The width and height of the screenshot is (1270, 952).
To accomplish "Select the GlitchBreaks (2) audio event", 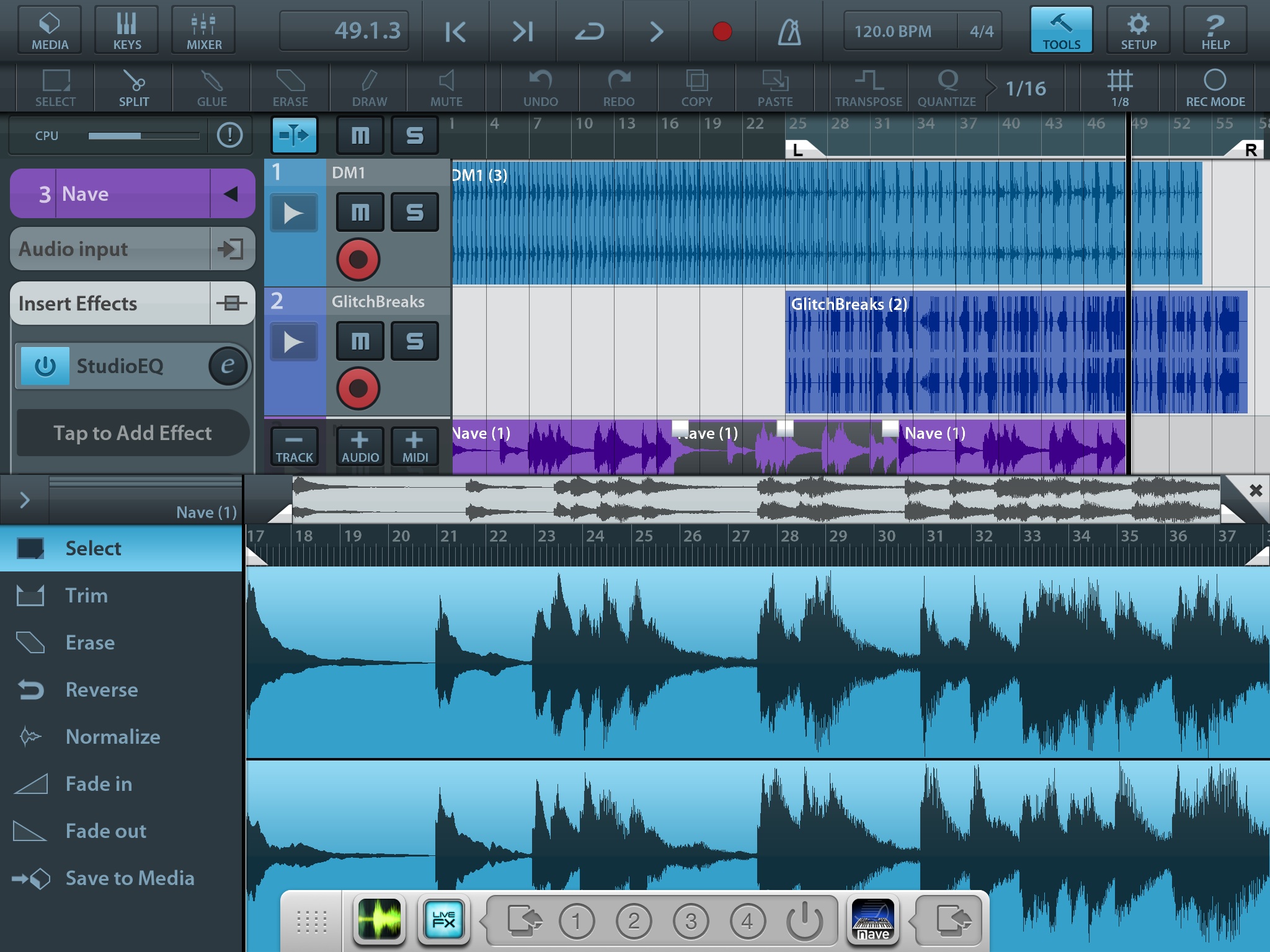I will pos(1016,352).
